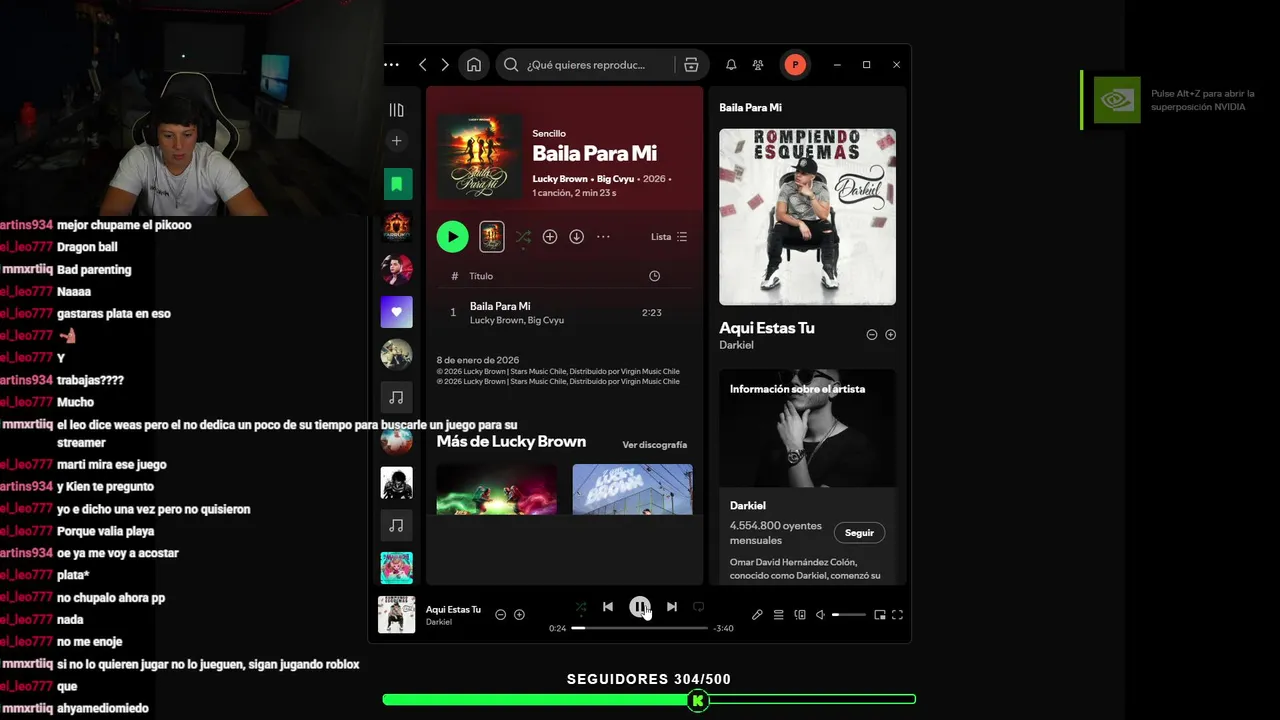Viewport: 1280px width, 720px height.
Task: Open Darkiel artist in player bar
Action: (439, 622)
